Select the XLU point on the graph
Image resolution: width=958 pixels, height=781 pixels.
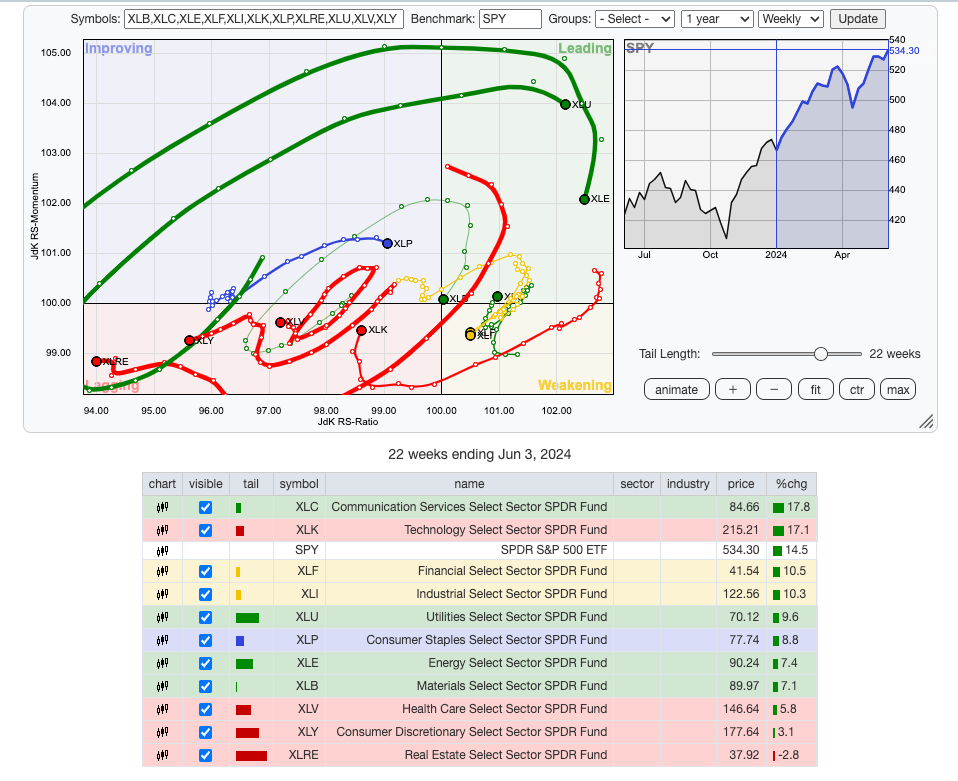pyautogui.click(x=565, y=104)
